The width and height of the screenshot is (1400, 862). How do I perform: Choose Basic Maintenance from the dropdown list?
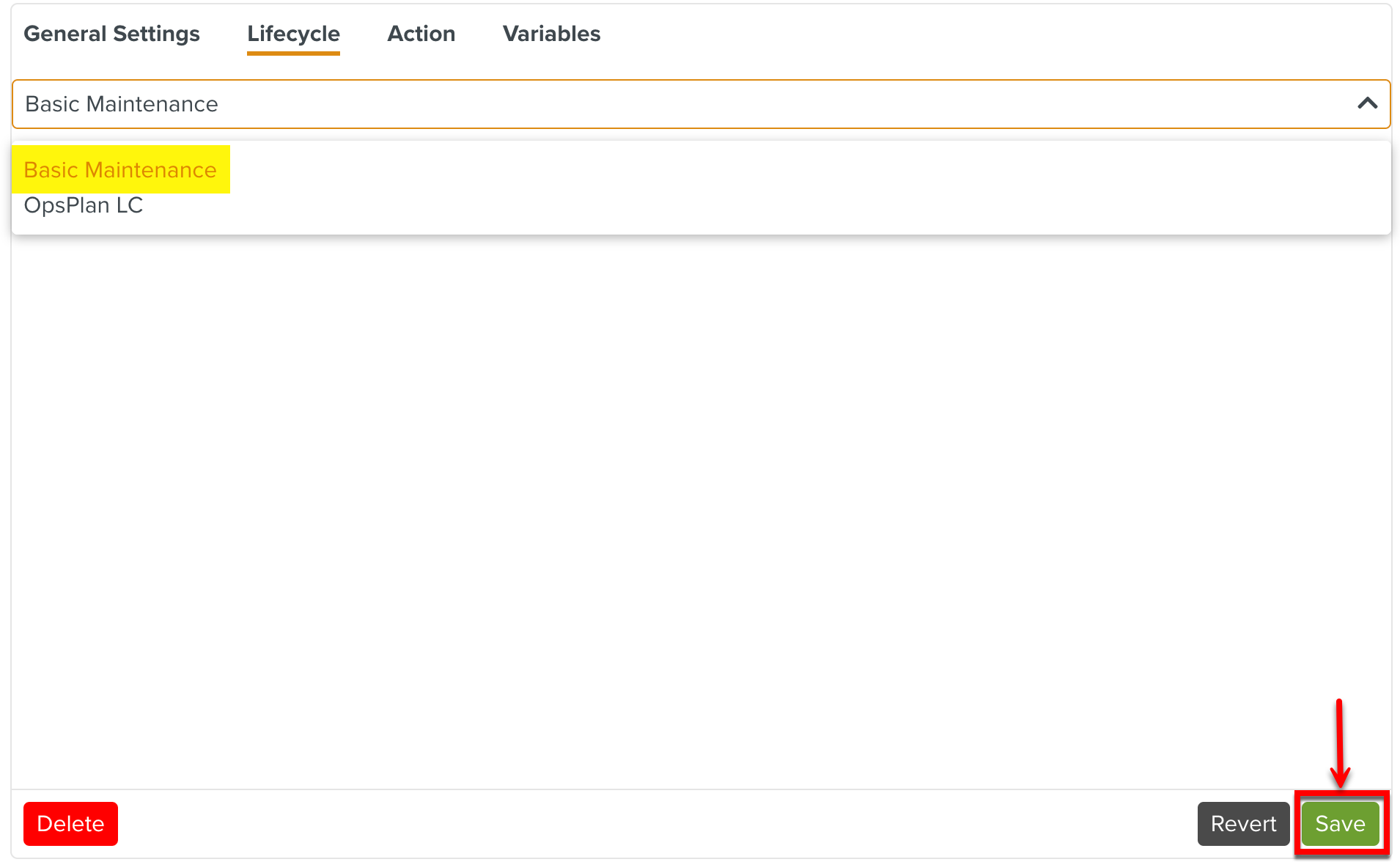point(120,170)
